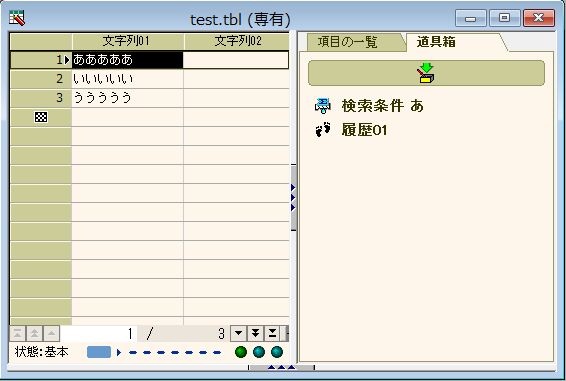The image size is (566, 381).
Task: Click the 状態:基本 status label
Action: [x=42, y=352]
